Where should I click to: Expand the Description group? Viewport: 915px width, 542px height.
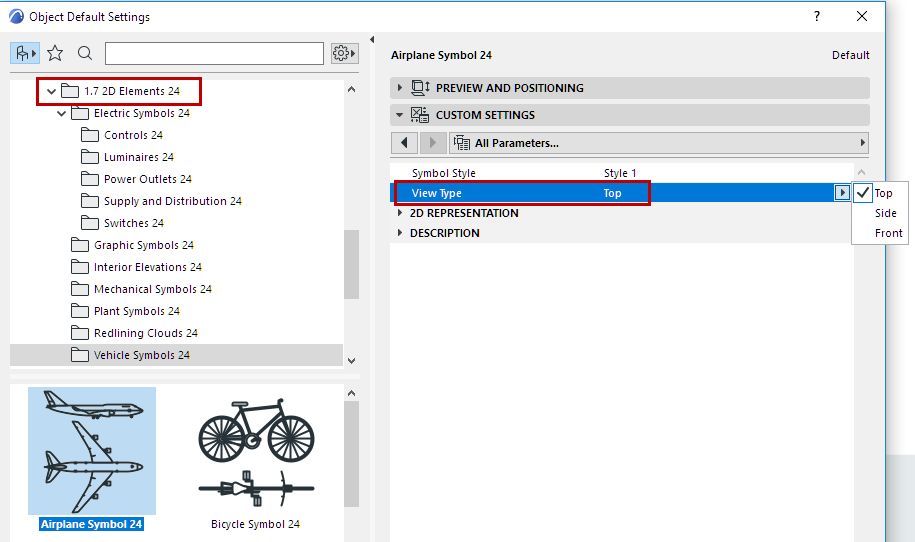click(x=400, y=233)
